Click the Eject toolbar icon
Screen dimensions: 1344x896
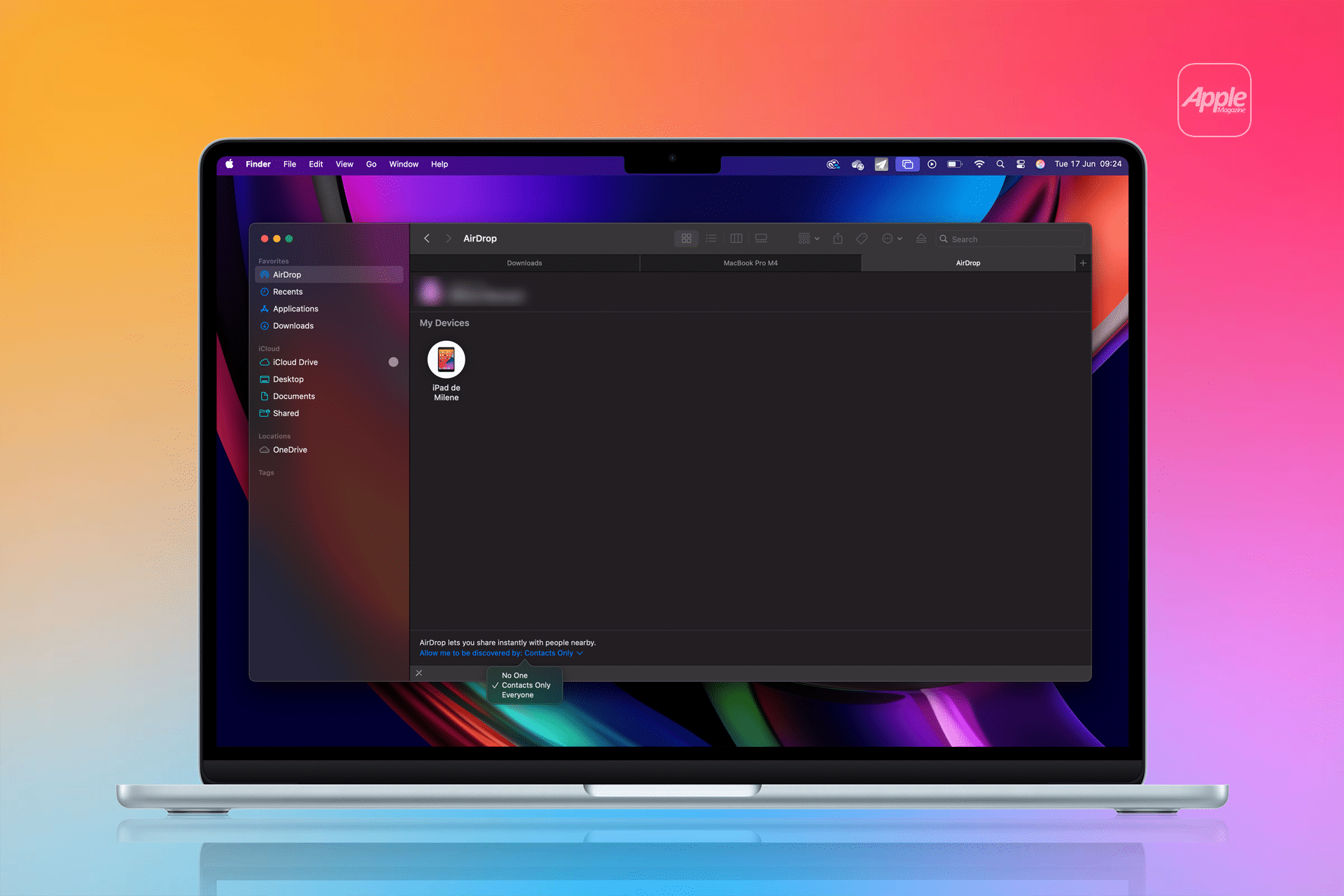click(921, 239)
